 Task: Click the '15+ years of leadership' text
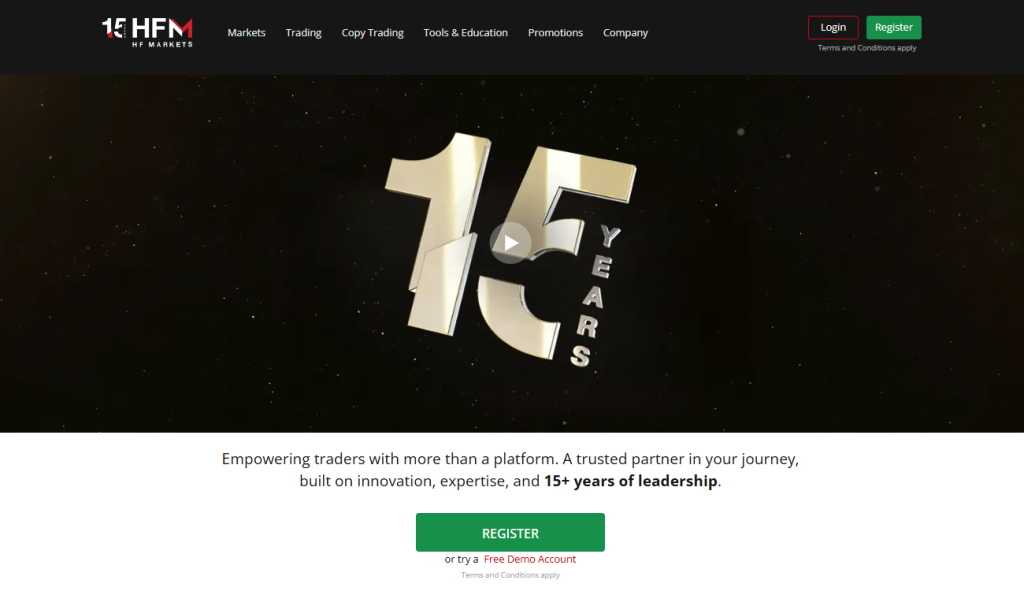tap(630, 481)
